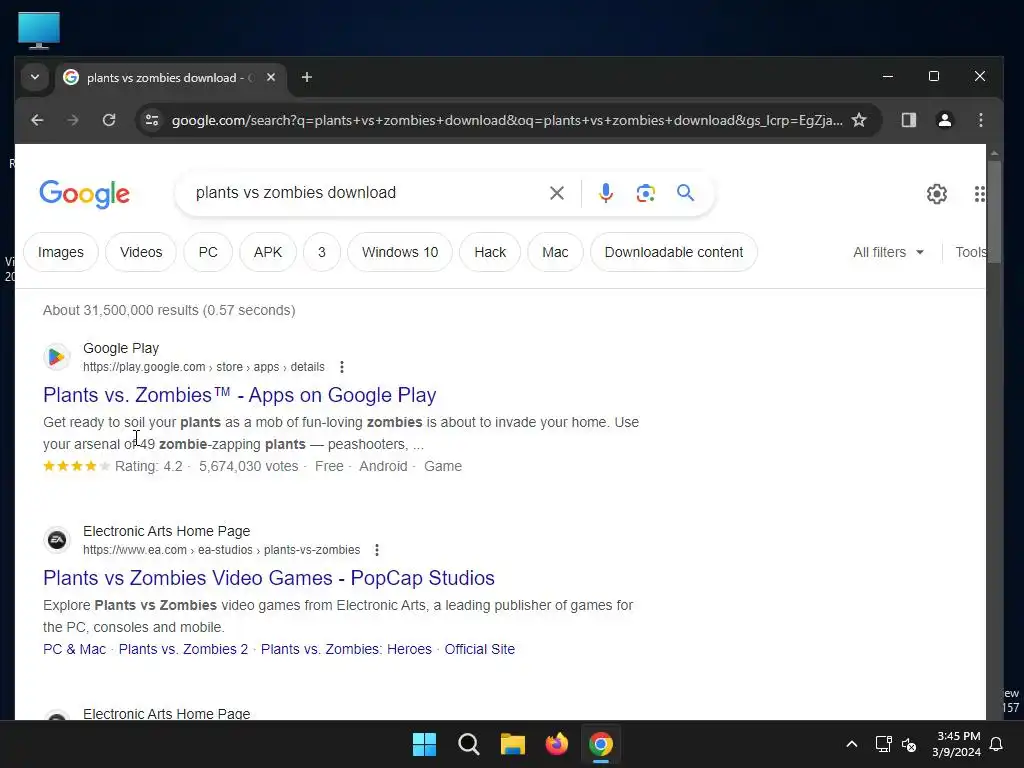Select the Videos filter chip

coord(141,252)
